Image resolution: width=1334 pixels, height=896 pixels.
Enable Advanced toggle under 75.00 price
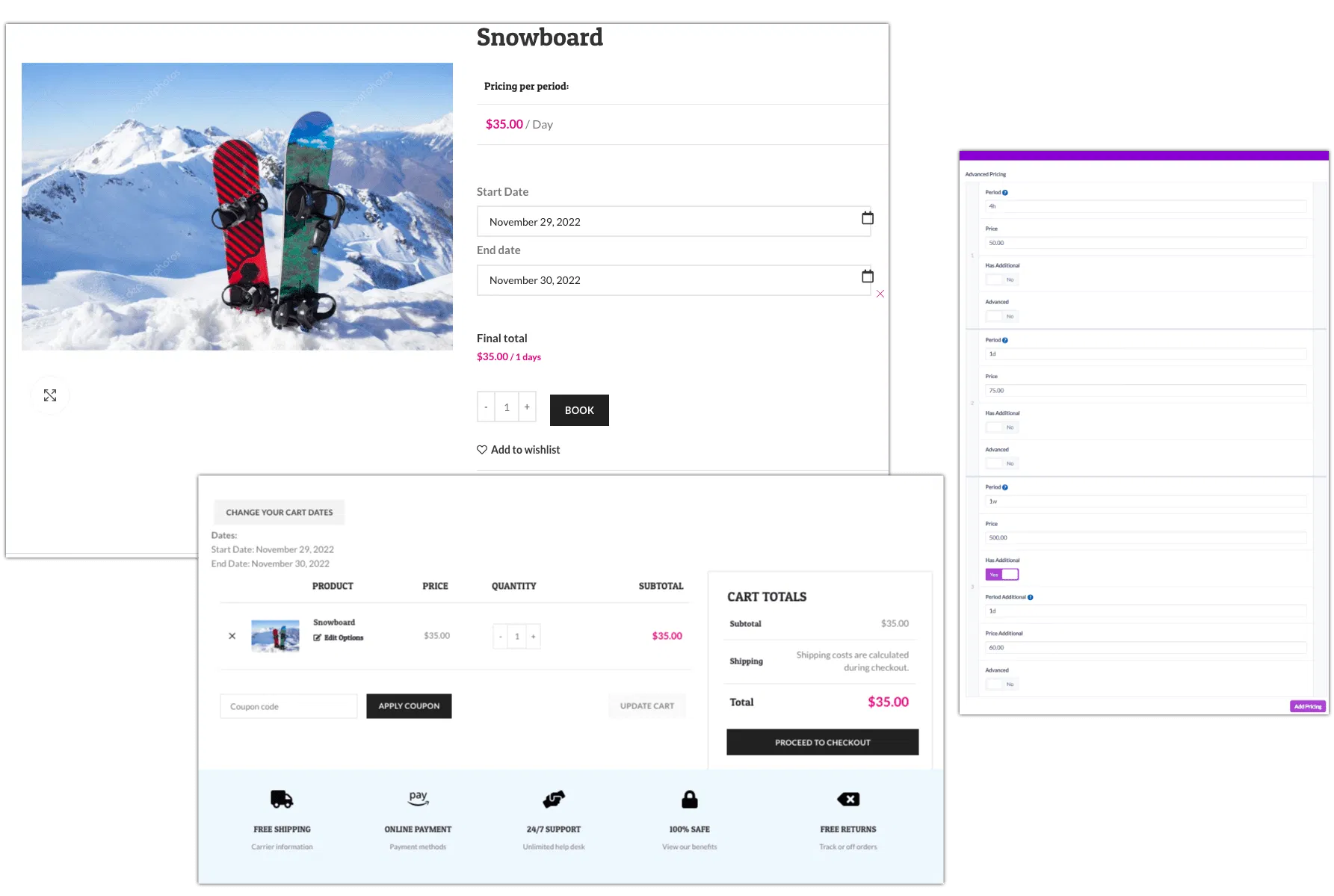tap(1001, 464)
